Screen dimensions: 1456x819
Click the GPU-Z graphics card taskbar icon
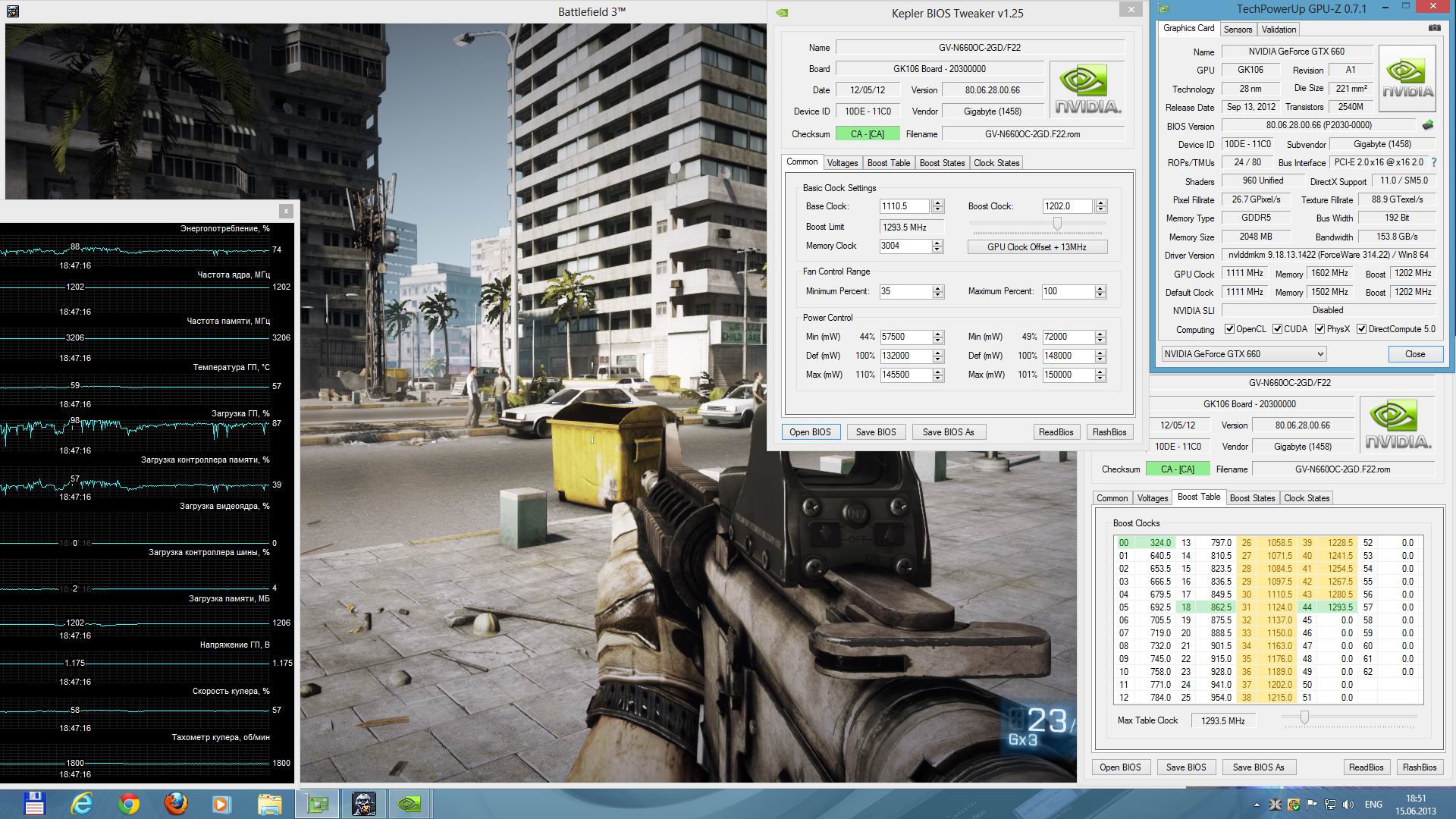[317, 803]
